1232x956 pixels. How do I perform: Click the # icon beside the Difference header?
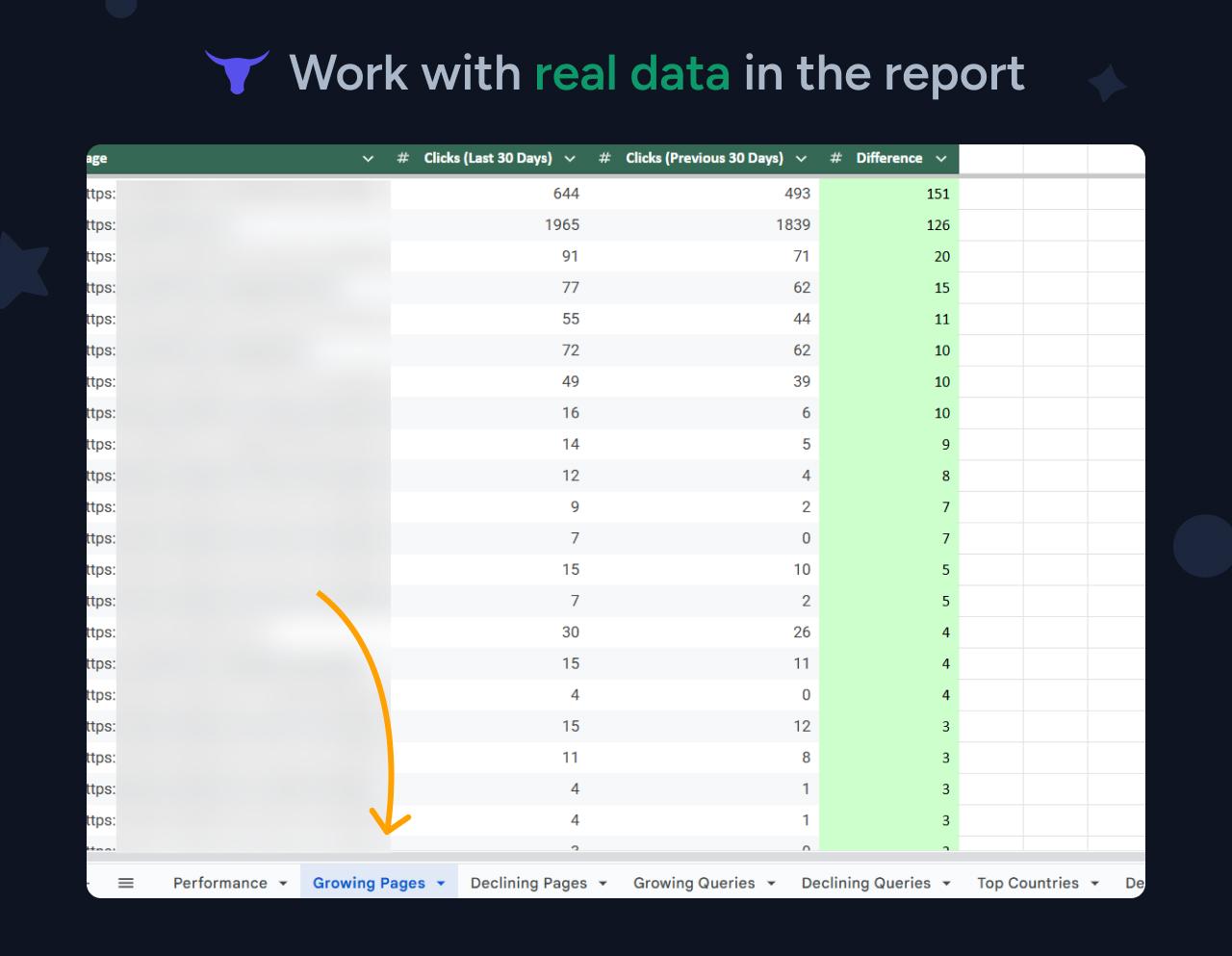coord(834,158)
